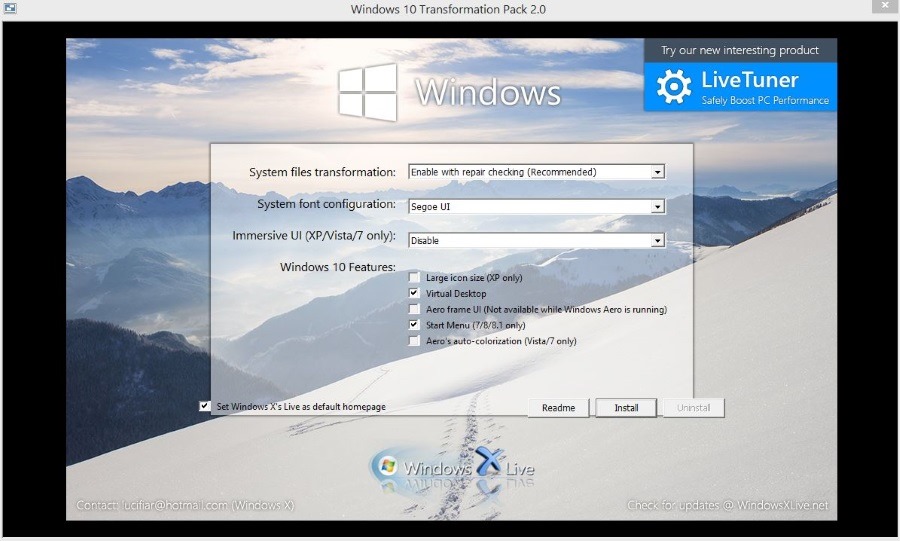Viewport: 900px width, 541px height.
Task: Click the Uninstall button
Action: [x=693, y=408]
